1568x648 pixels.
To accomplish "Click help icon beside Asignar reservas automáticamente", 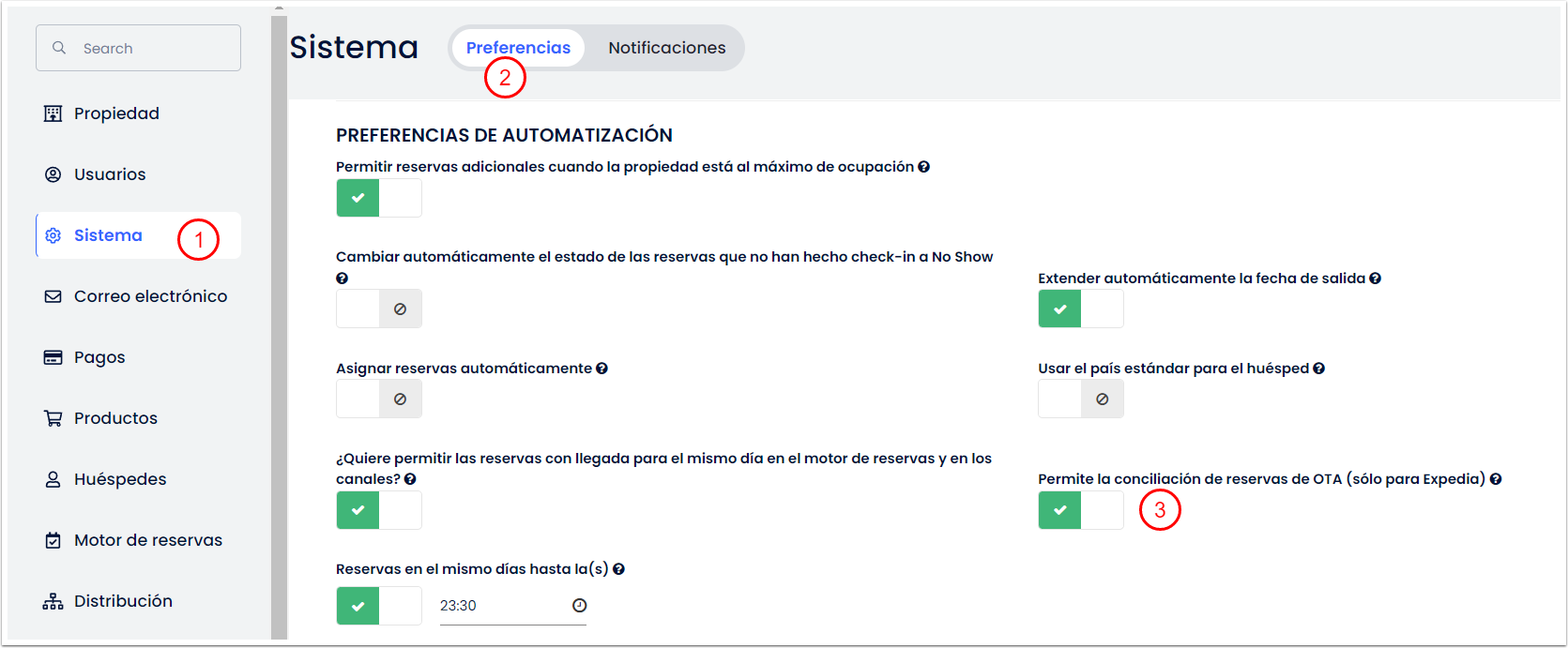I will [x=601, y=369].
